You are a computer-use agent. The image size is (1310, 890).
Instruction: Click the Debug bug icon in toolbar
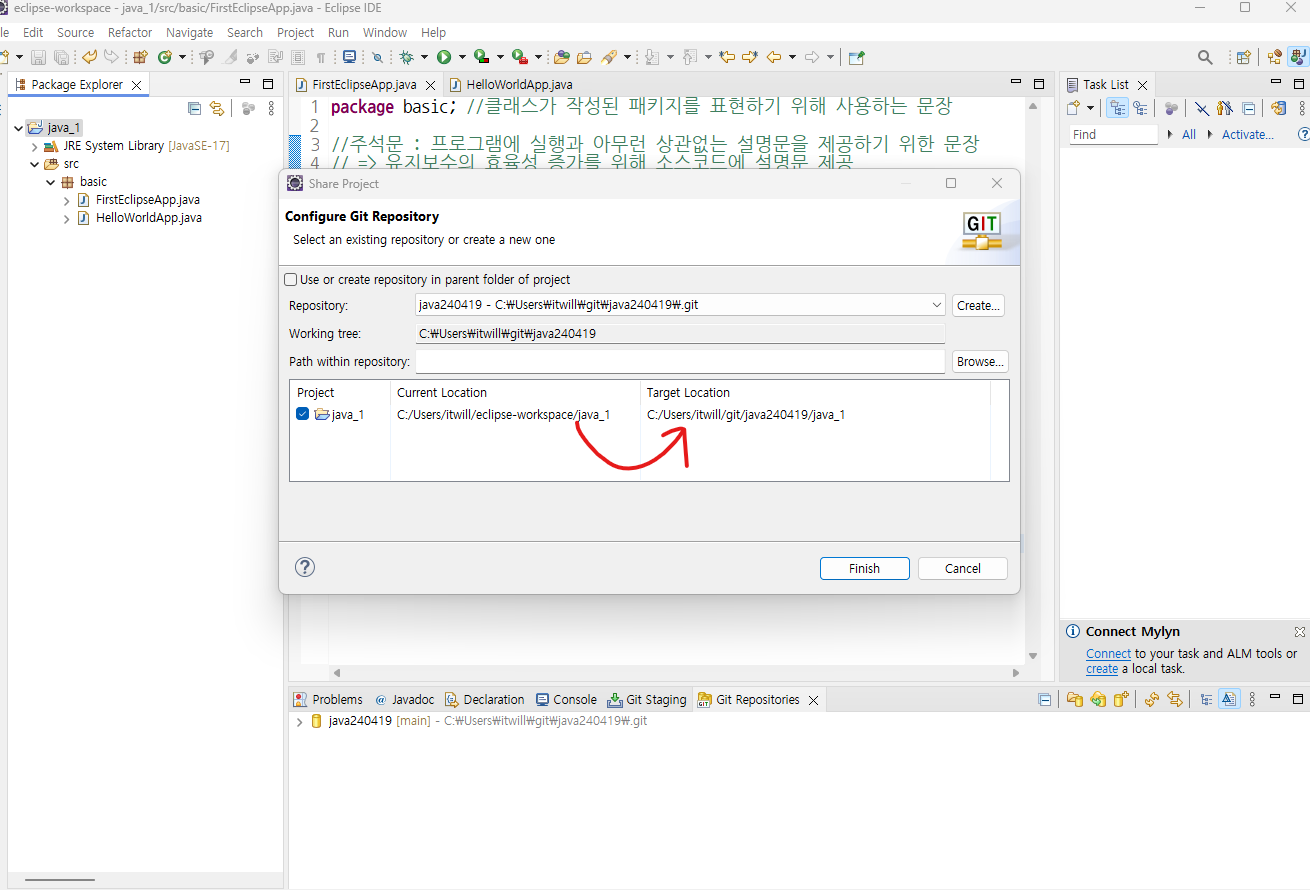(x=407, y=57)
